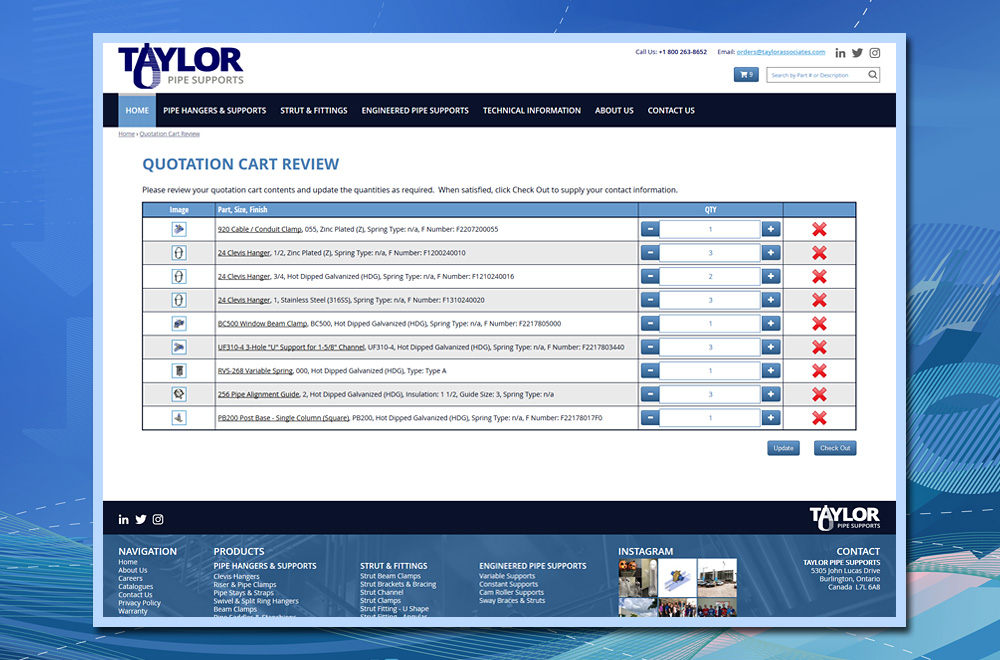
Task: Click the LinkedIn icon in the header
Action: (x=840, y=53)
